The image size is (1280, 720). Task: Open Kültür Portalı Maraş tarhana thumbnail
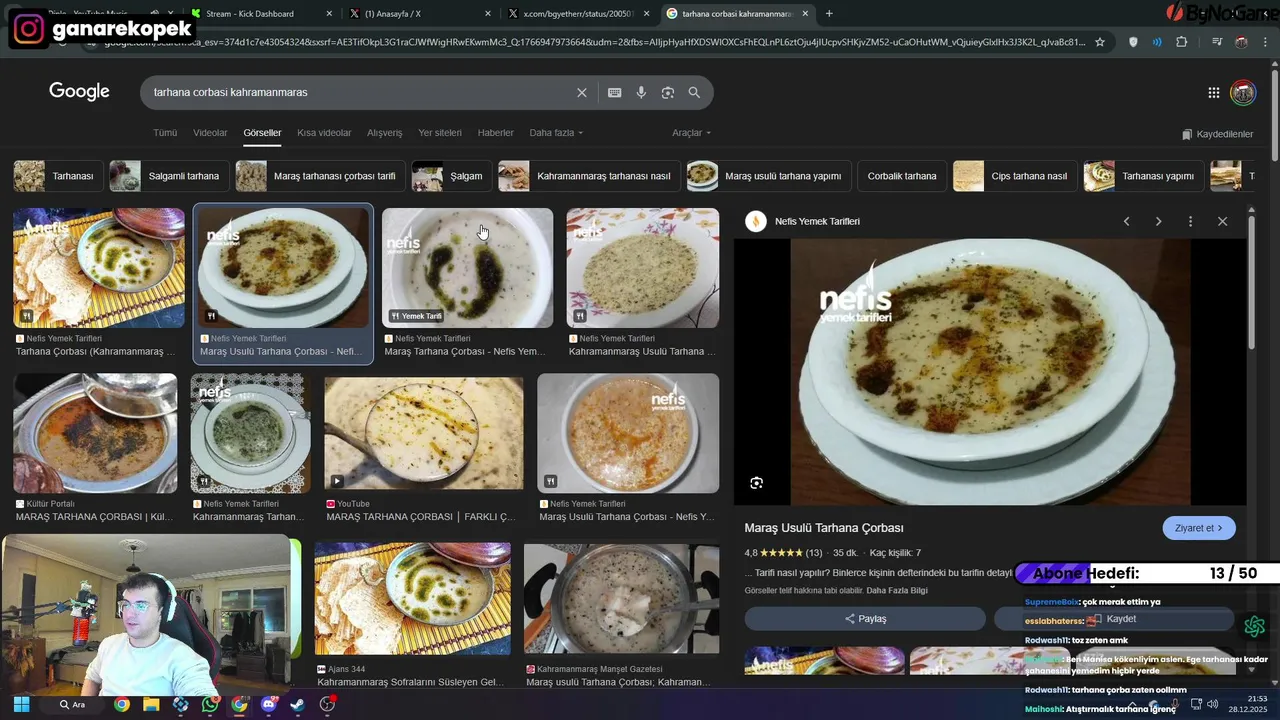tap(95, 433)
